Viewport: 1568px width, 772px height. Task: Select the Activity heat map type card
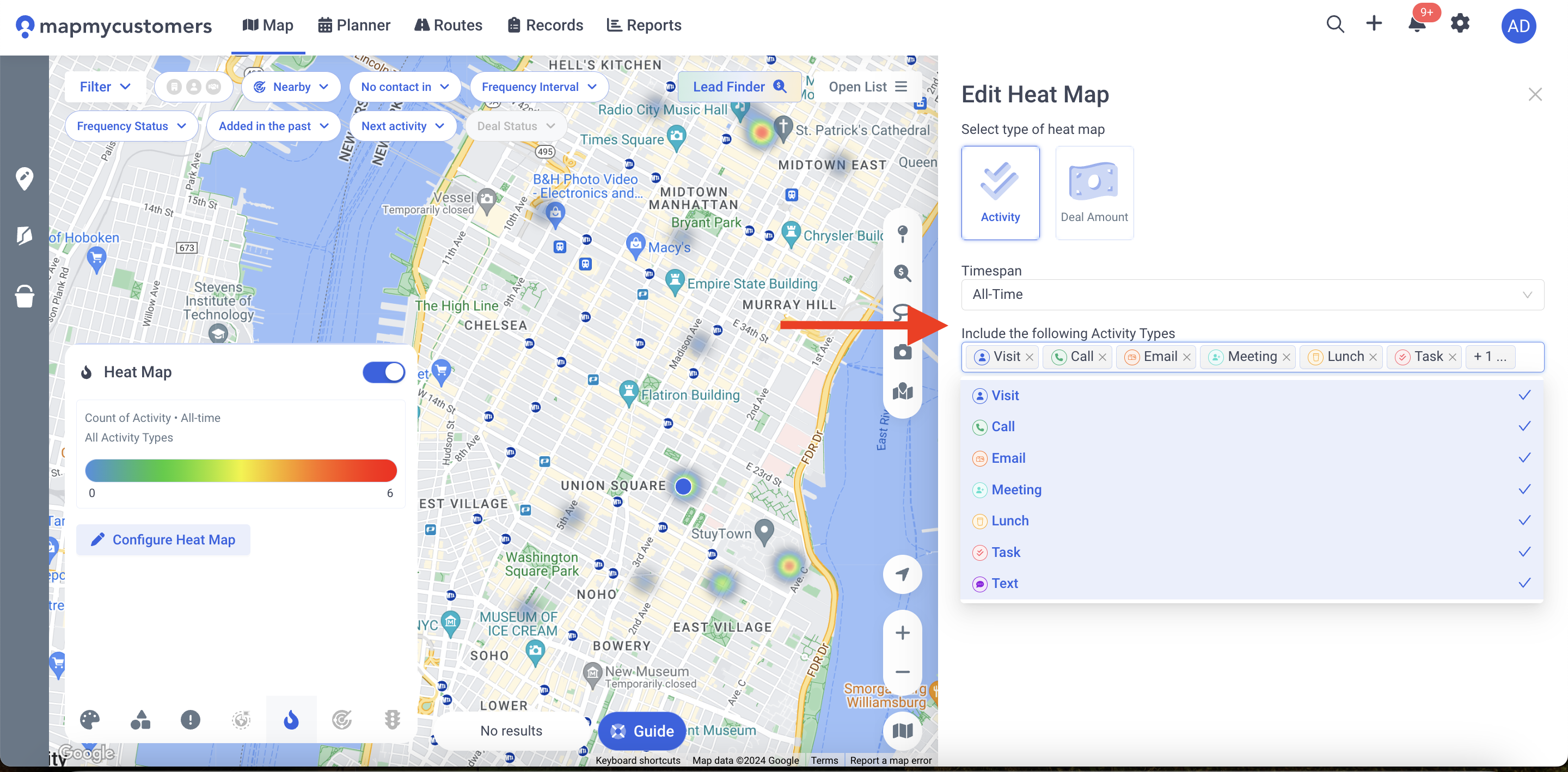pos(1000,192)
